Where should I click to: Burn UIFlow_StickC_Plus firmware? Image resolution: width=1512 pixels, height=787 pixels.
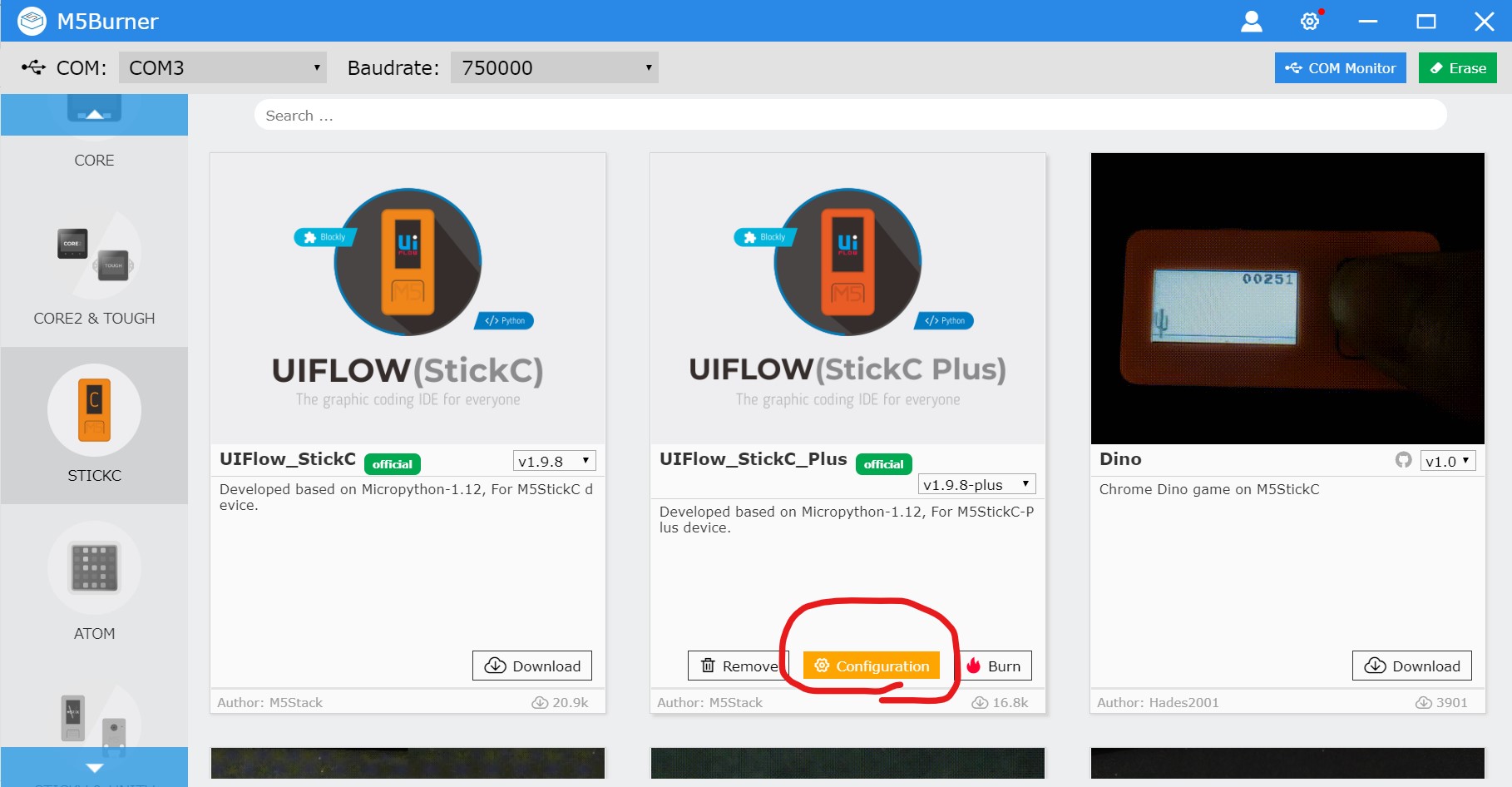coord(994,666)
